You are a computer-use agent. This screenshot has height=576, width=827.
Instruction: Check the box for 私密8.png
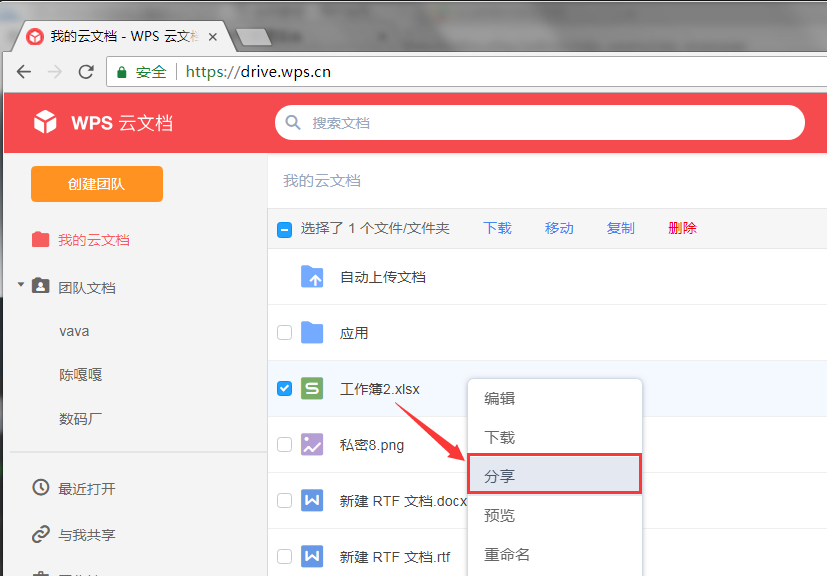pyautogui.click(x=284, y=445)
